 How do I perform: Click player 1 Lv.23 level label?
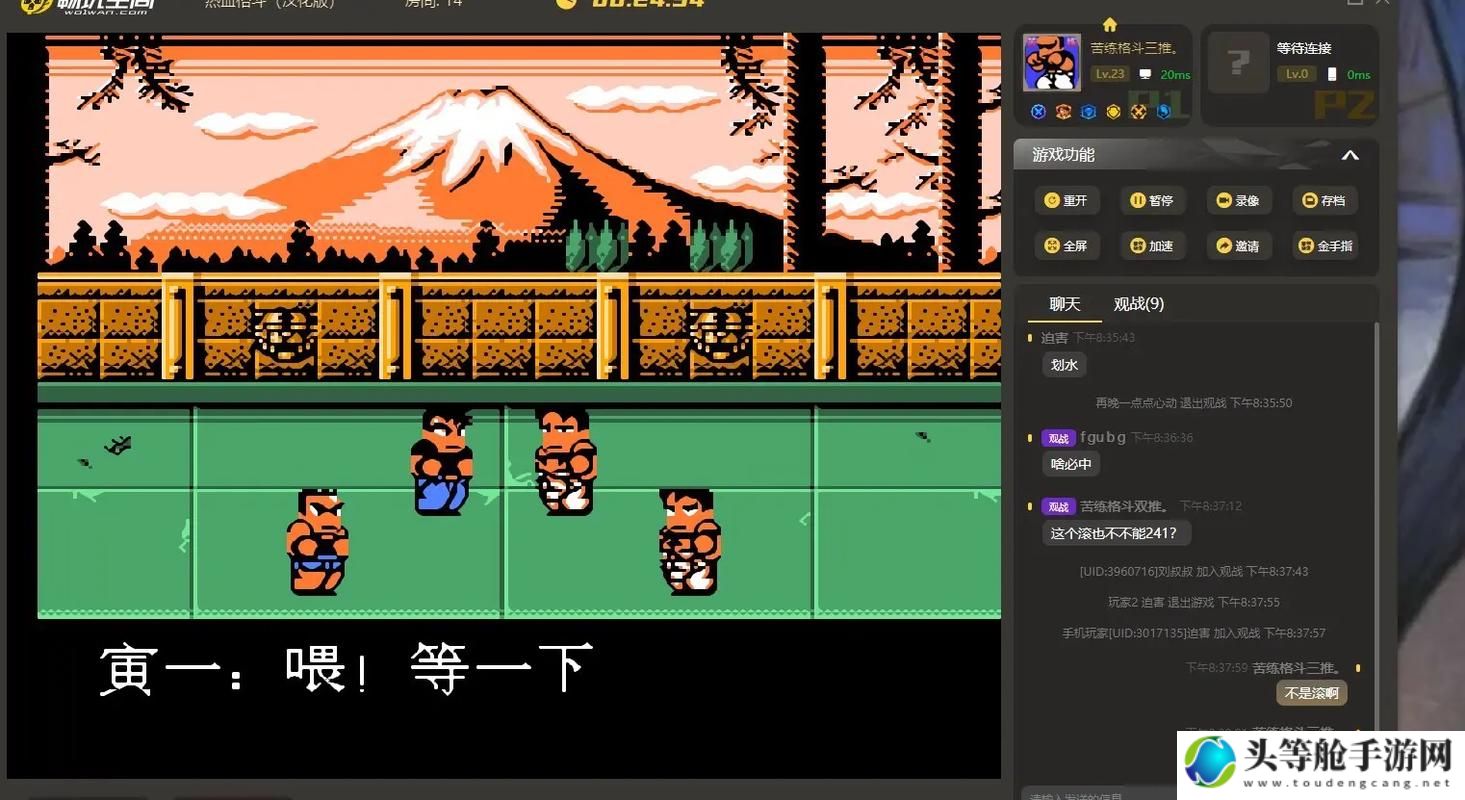click(1110, 74)
